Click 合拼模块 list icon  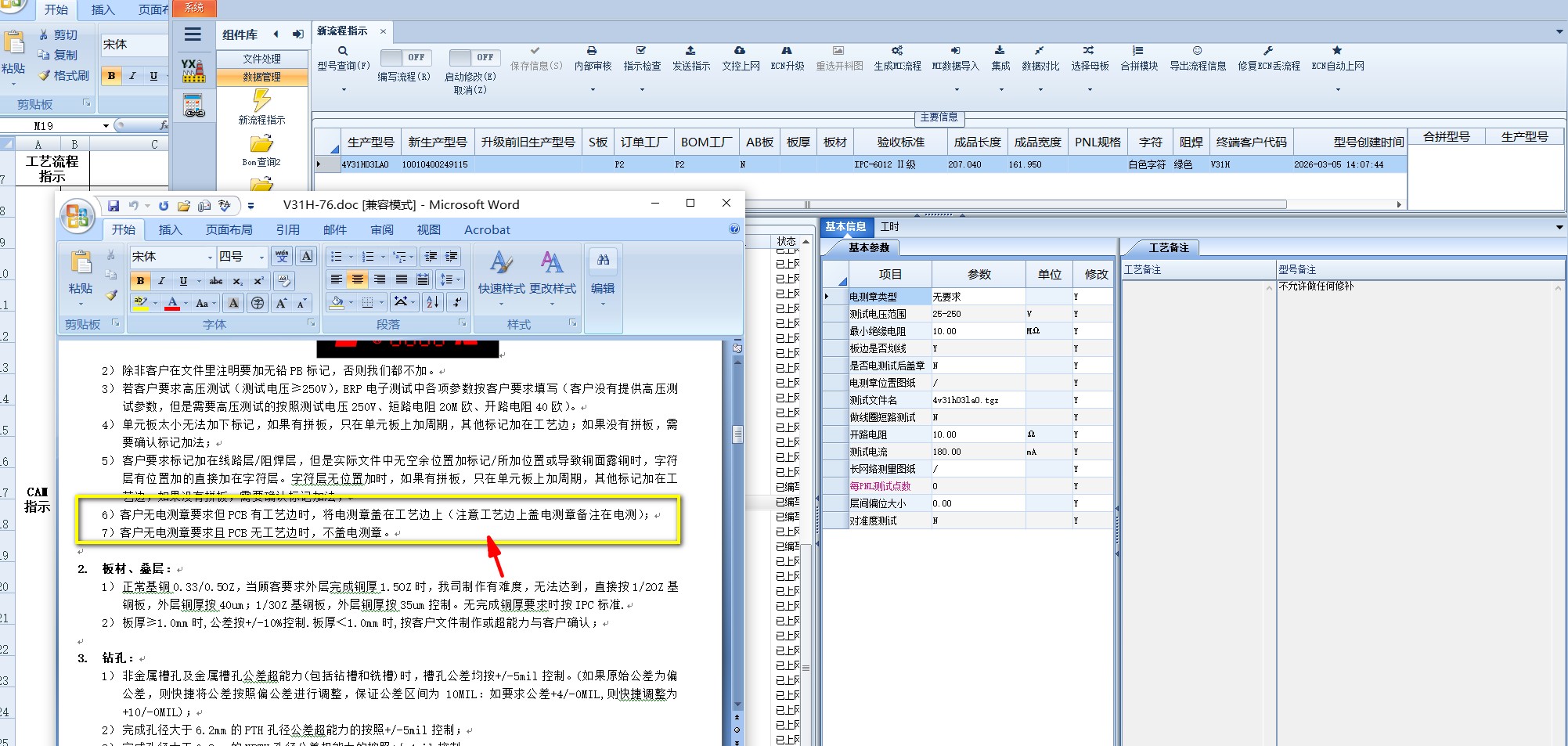1138,50
